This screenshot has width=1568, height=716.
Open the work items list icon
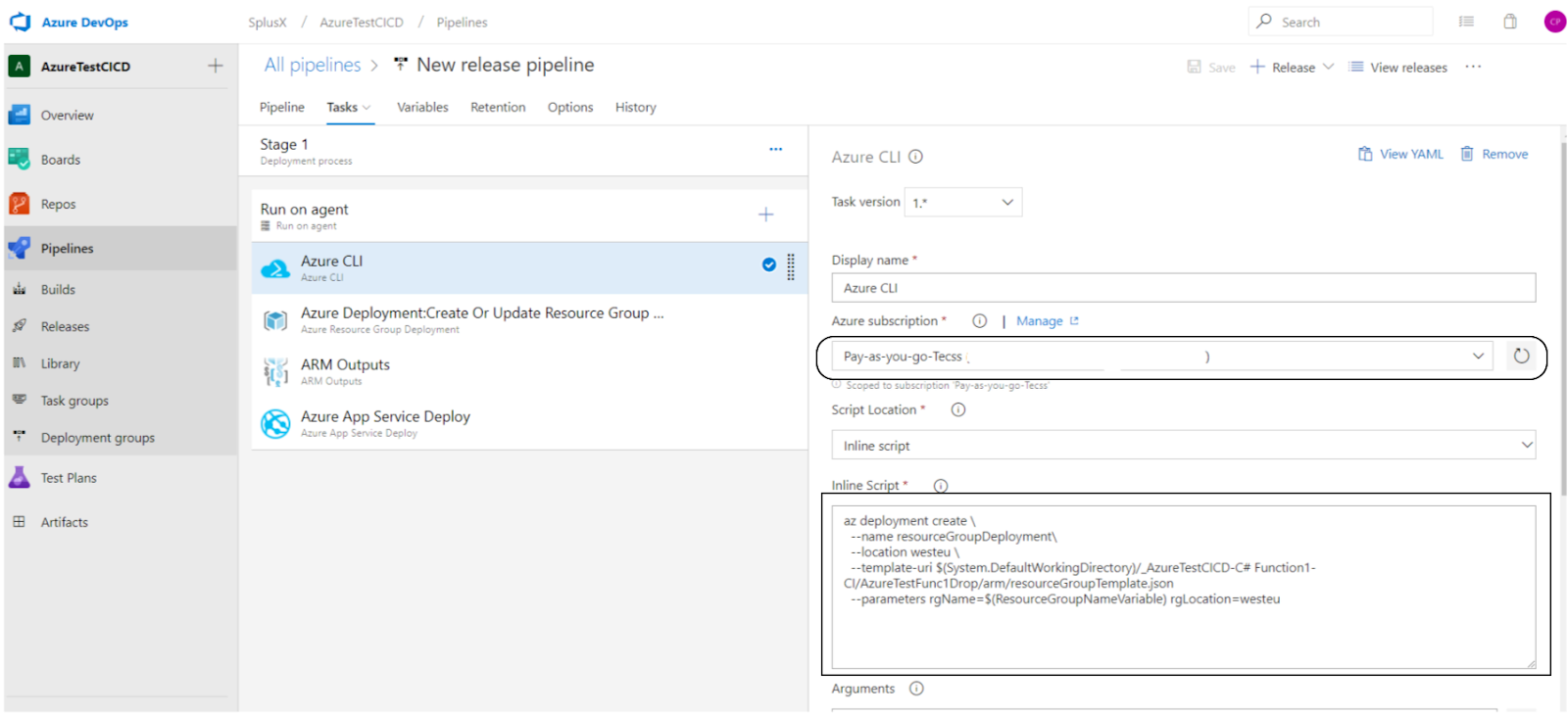1466,22
